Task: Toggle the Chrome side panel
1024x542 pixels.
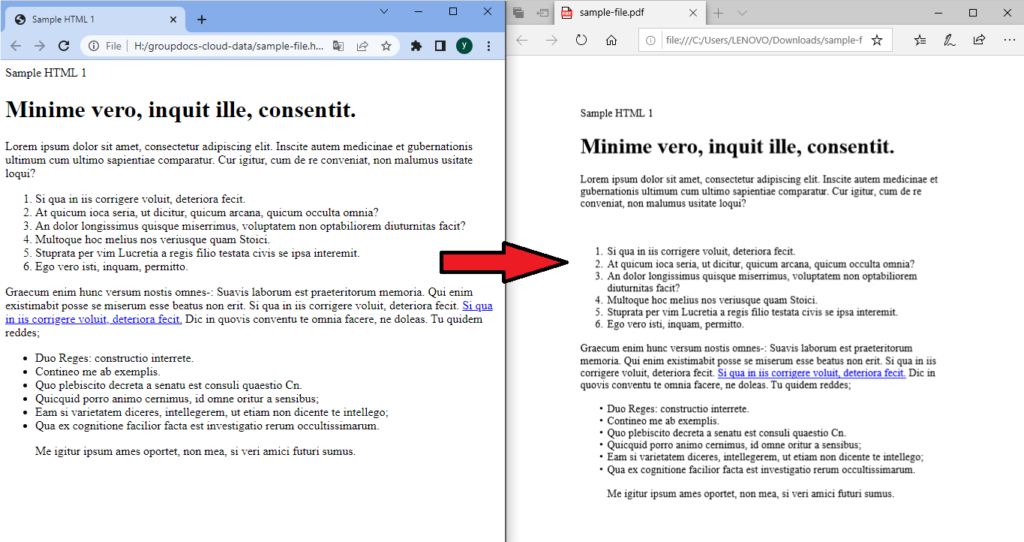Action: 440,46
